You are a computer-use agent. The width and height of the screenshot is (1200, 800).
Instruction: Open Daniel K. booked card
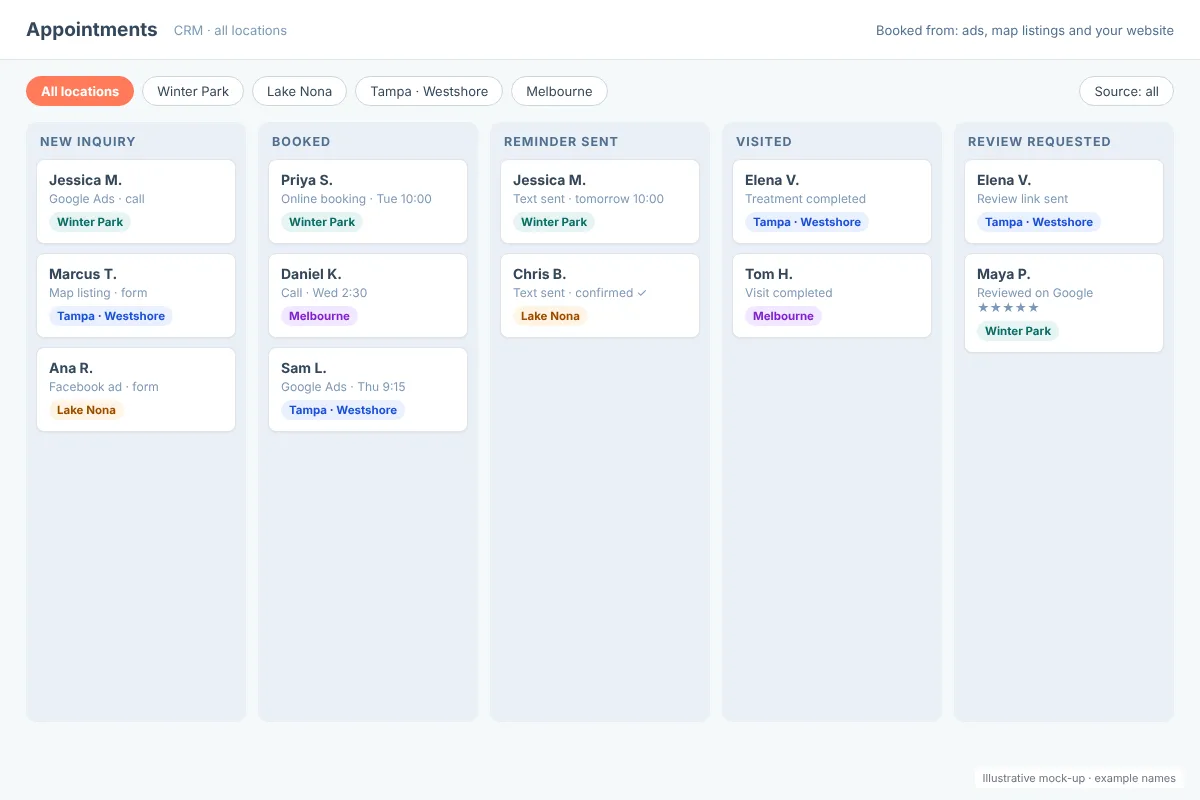click(368, 295)
